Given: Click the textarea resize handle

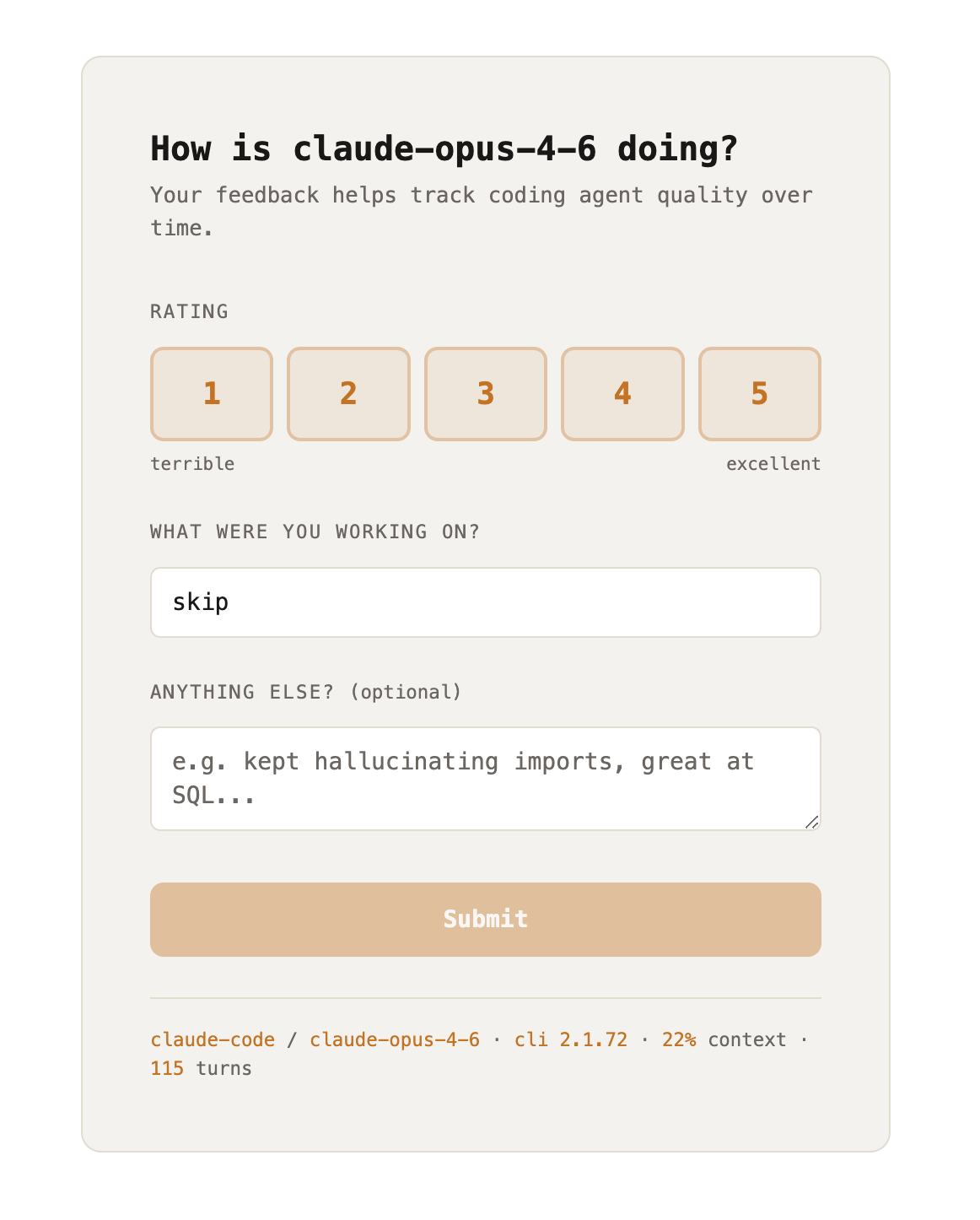Looking at the screenshot, I should click(x=812, y=823).
